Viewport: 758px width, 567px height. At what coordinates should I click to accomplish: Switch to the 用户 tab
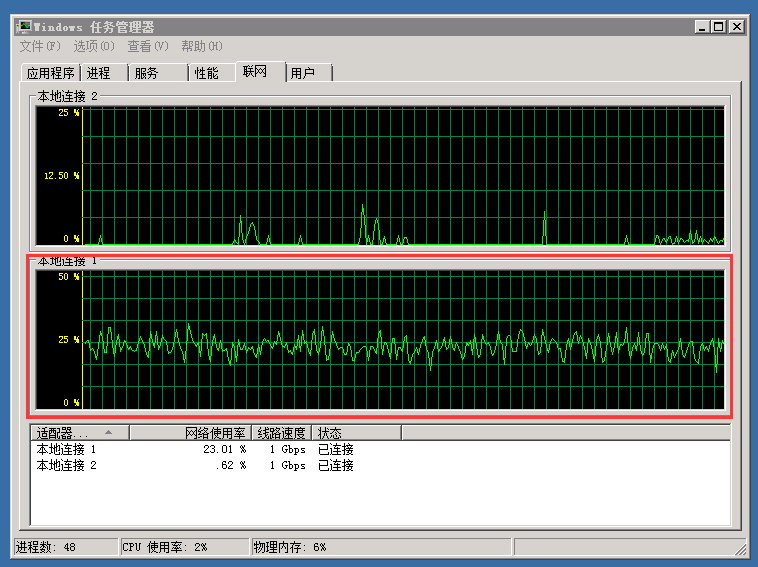pyautogui.click(x=309, y=73)
